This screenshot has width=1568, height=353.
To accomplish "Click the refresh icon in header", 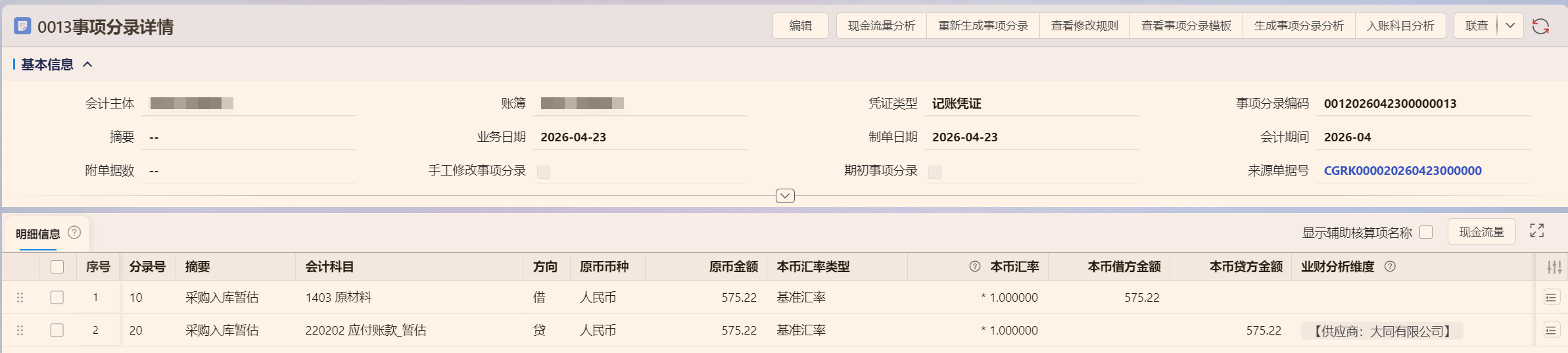I will (x=1540, y=26).
